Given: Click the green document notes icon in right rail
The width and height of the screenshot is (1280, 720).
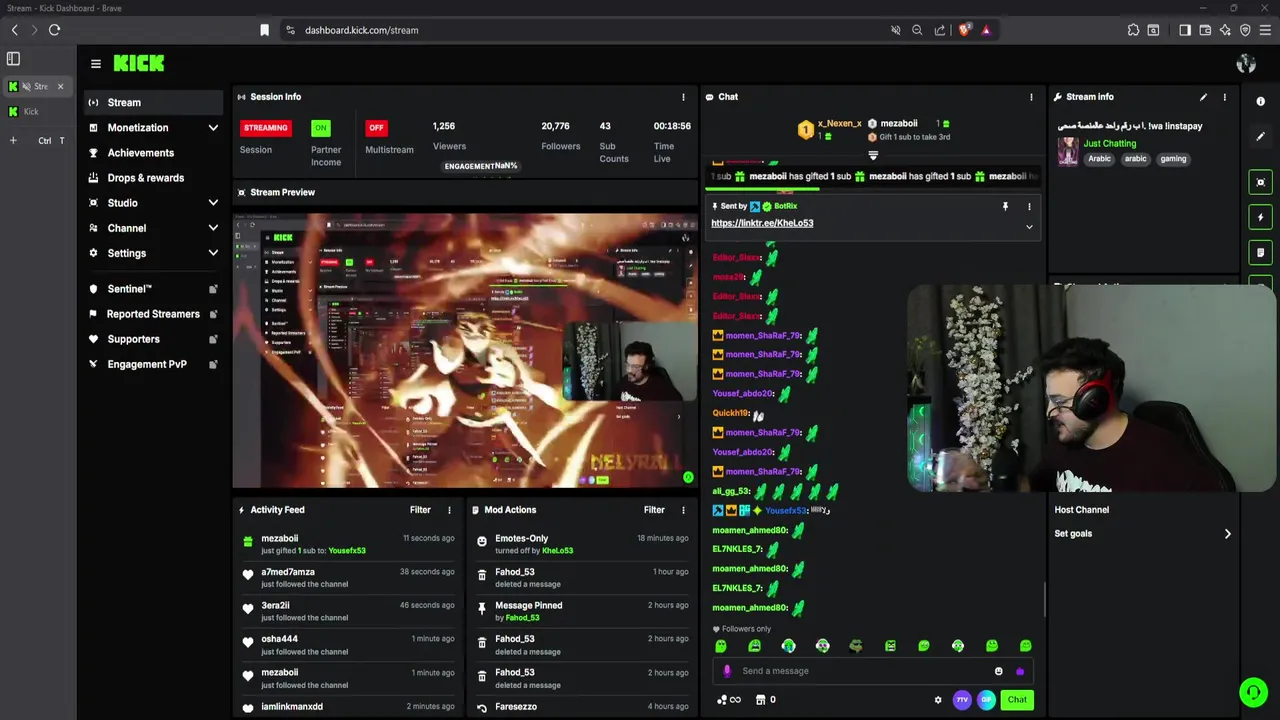Looking at the screenshot, I should click(1260, 253).
